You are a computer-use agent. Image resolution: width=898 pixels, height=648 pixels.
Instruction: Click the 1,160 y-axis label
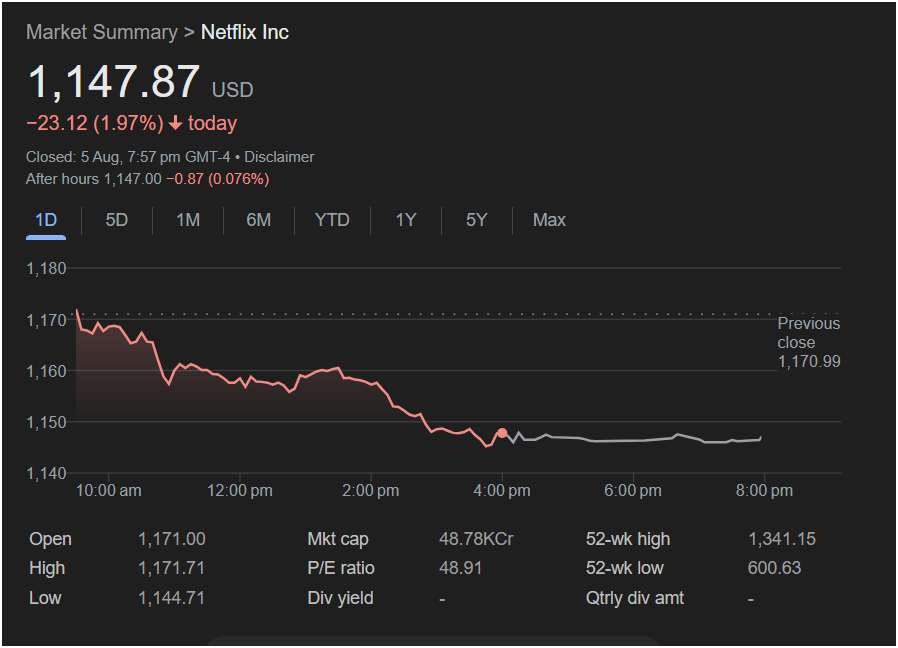(x=46, y=371)
